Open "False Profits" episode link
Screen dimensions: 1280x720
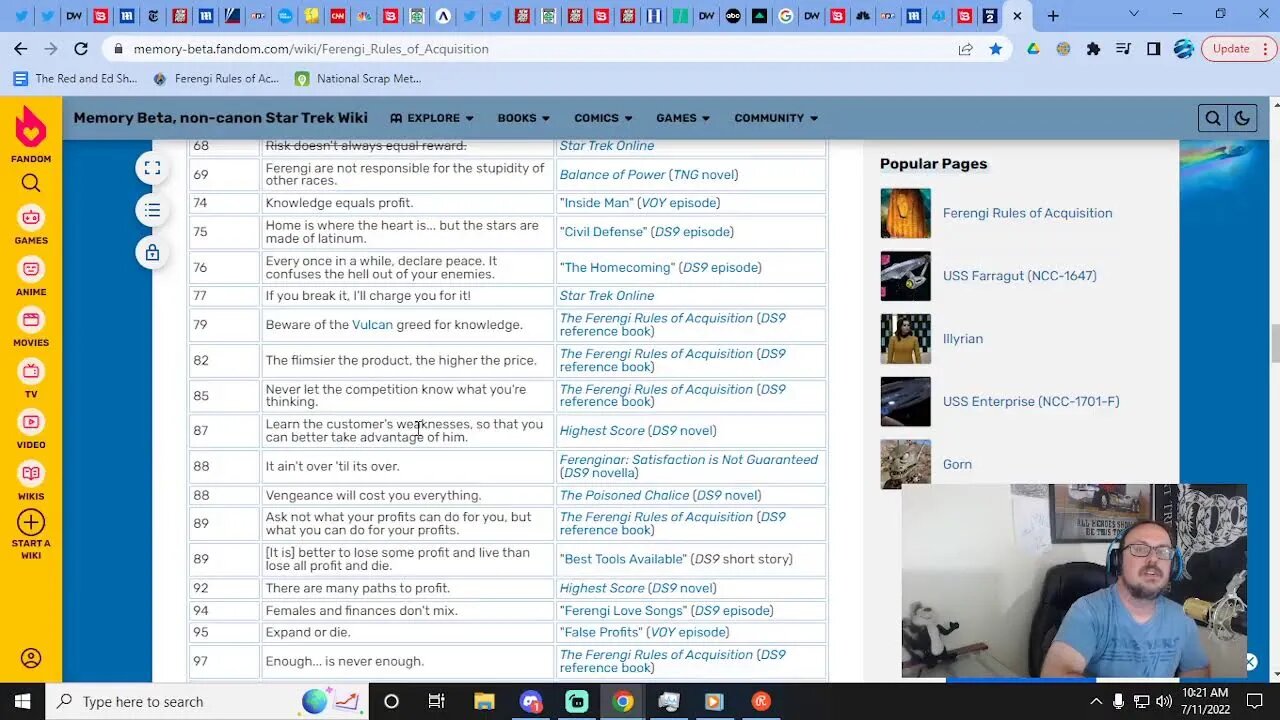point(601,632)
